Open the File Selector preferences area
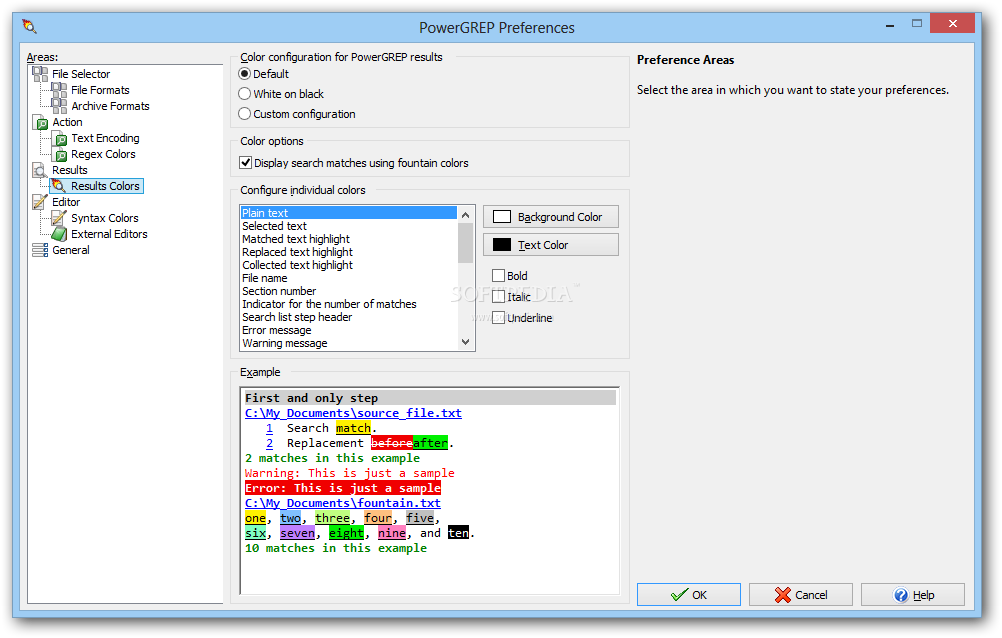The image size is (1002, 638). [x=81, y=74]
